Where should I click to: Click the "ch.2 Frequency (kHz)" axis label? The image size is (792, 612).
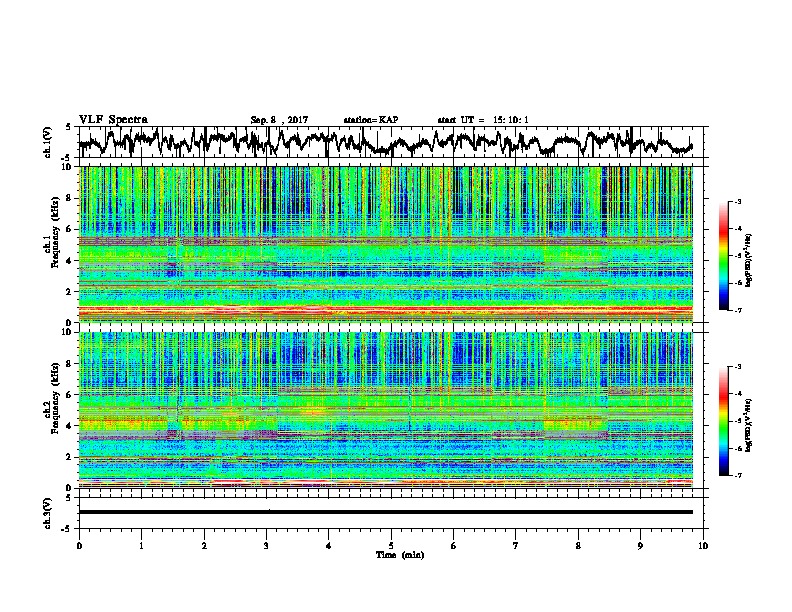(x=51, y=399)
